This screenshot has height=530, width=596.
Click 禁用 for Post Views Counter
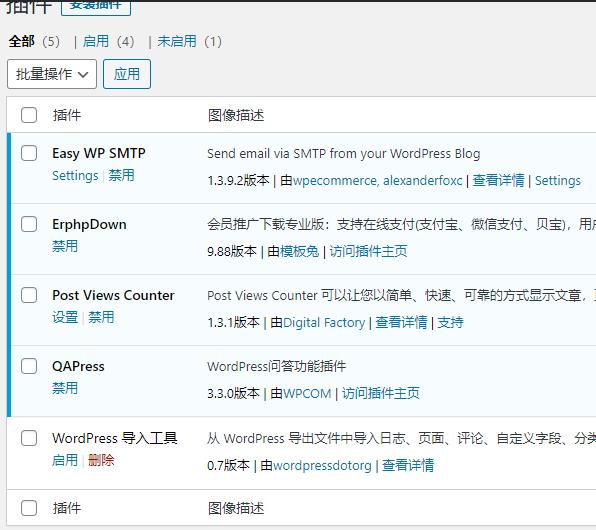(x=101, y=317)
